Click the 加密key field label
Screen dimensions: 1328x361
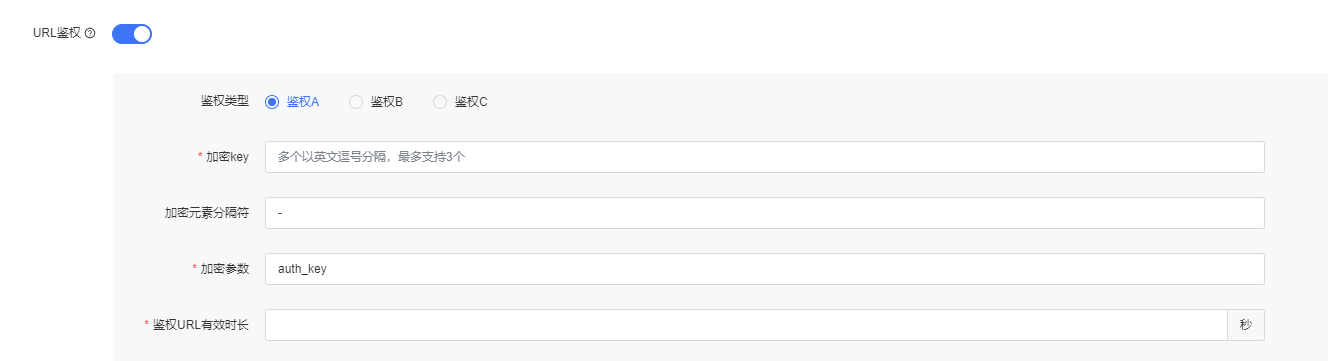(x=228, y=157)
